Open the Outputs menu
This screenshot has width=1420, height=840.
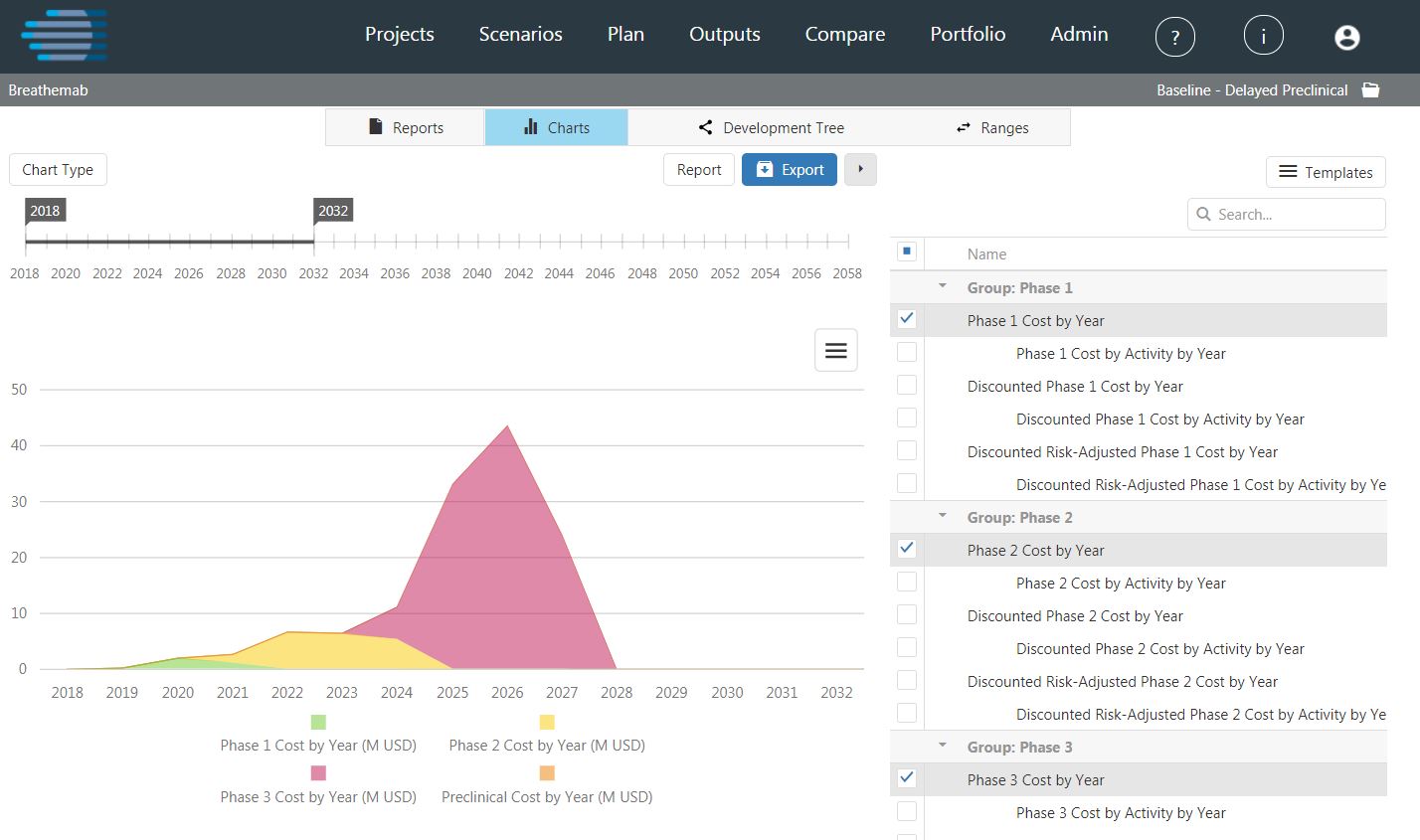[x=725, y=34]
